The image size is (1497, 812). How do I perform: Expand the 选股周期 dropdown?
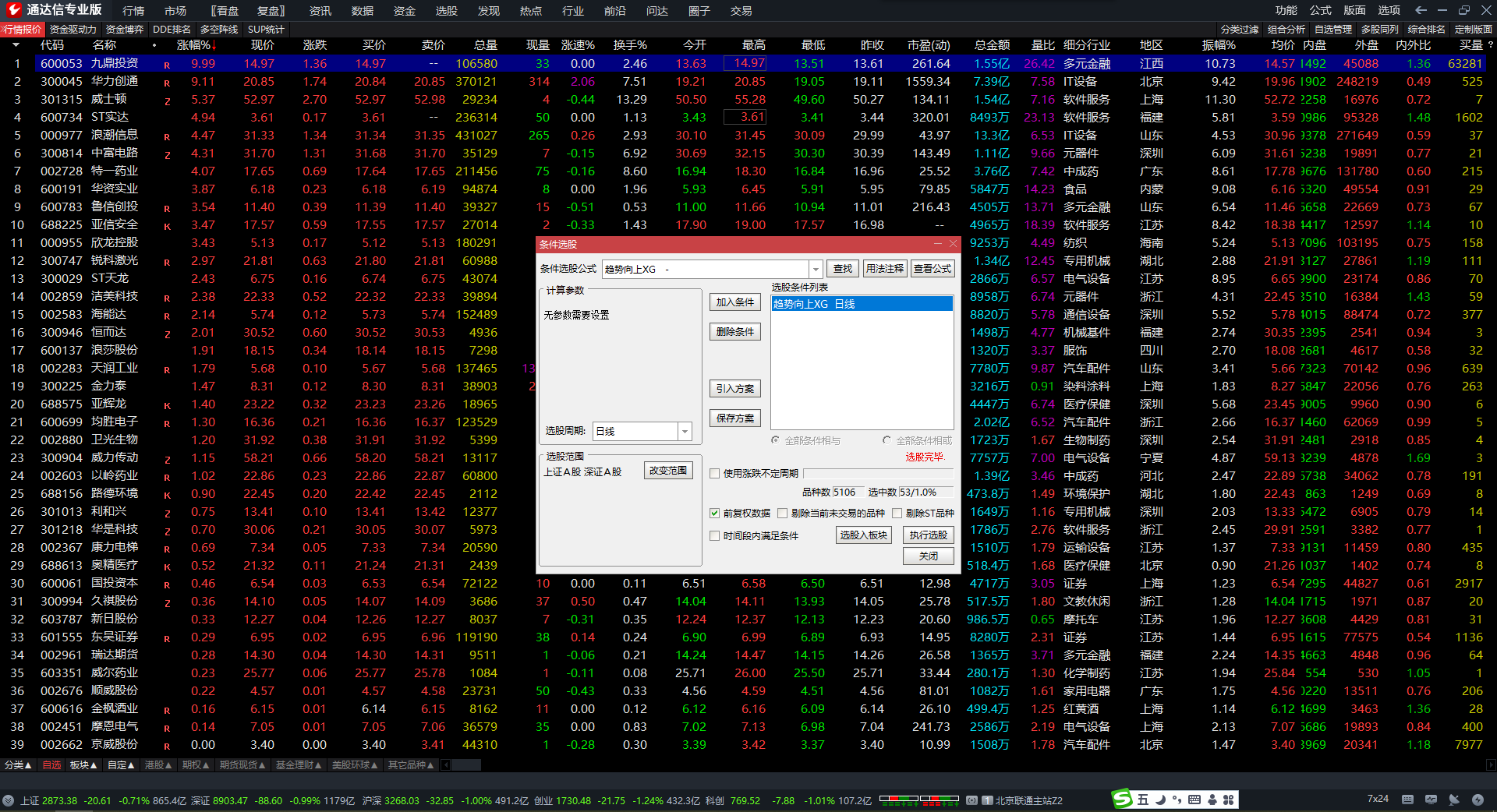pos(685,431)
